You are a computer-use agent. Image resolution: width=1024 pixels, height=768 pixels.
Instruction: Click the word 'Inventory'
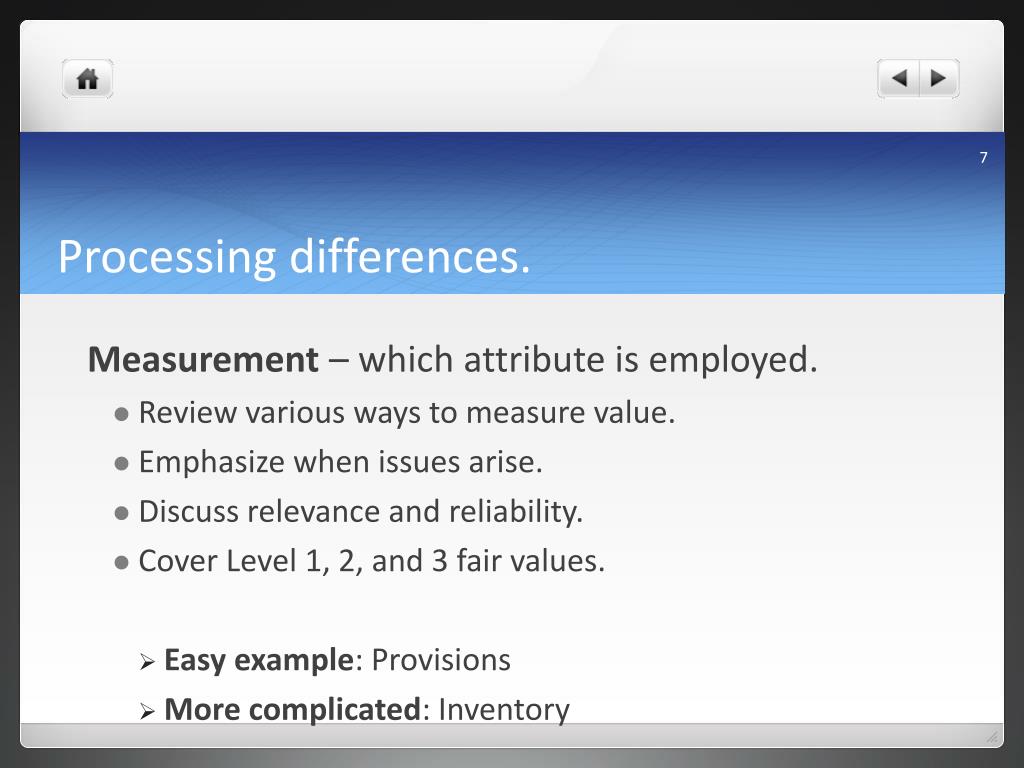(504, 709)
